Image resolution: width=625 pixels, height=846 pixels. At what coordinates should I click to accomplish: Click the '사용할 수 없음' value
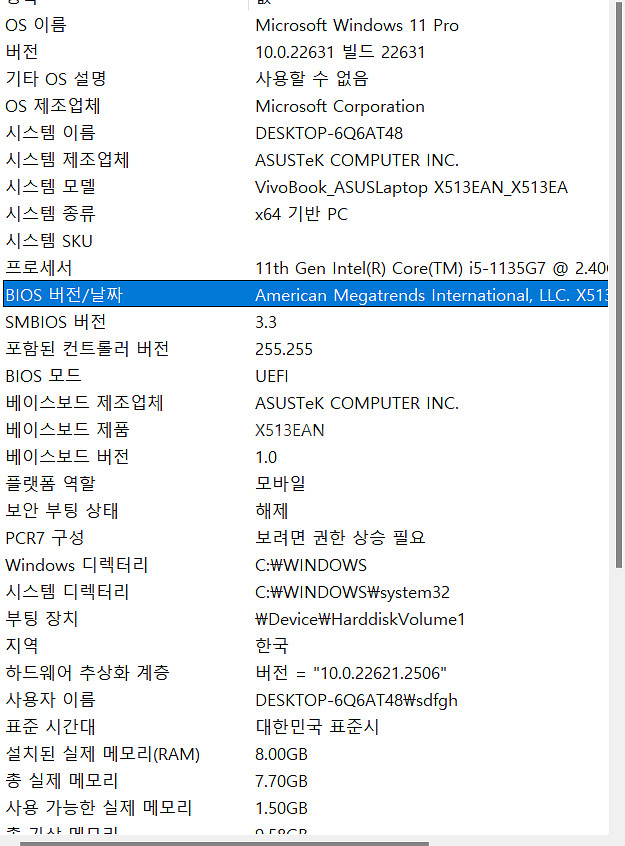[311, 79]
